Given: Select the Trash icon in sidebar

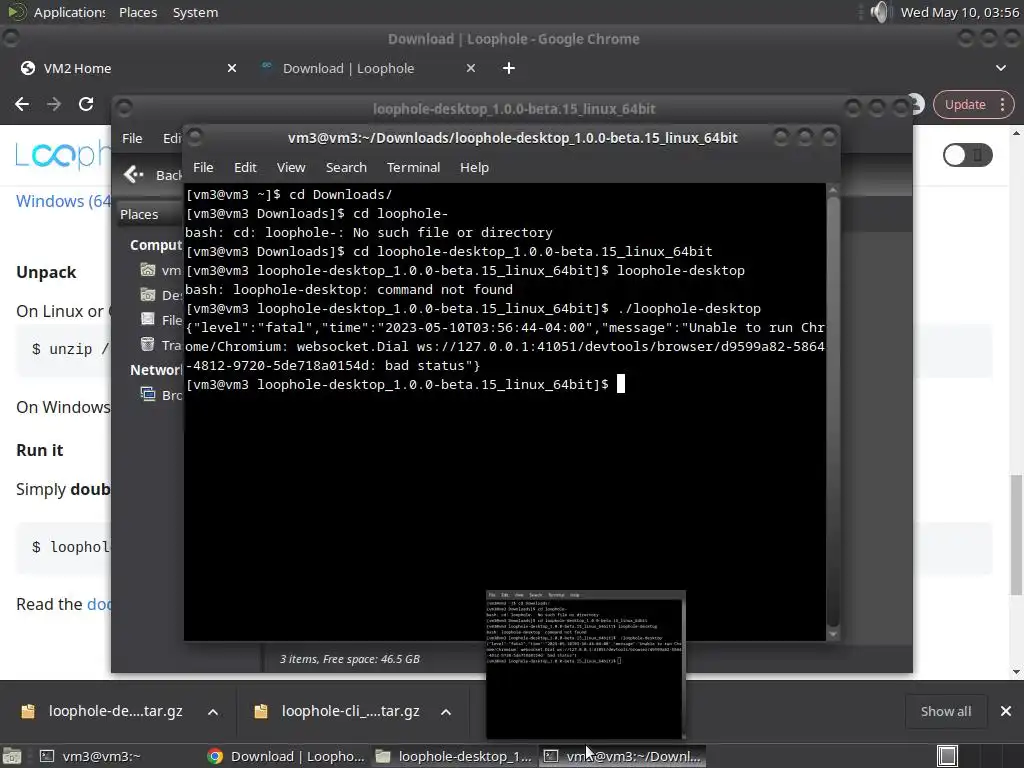Looking at the screenshot, I should [148, 344].
